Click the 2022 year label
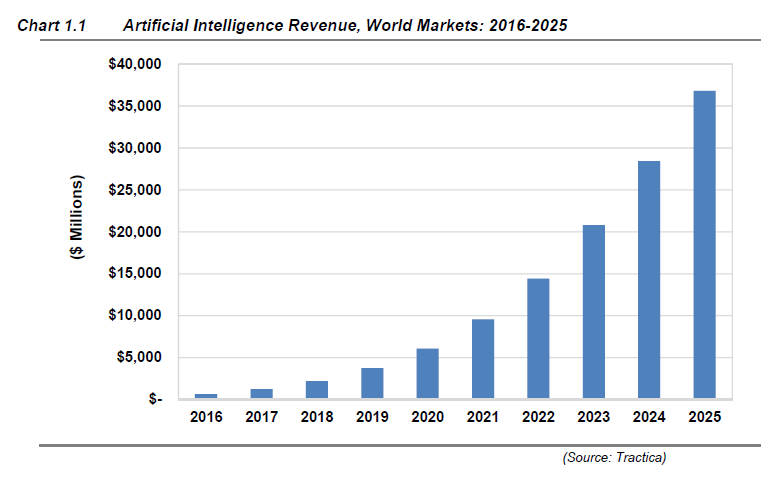Screen dimensions: 779x480 click(539, 417)
